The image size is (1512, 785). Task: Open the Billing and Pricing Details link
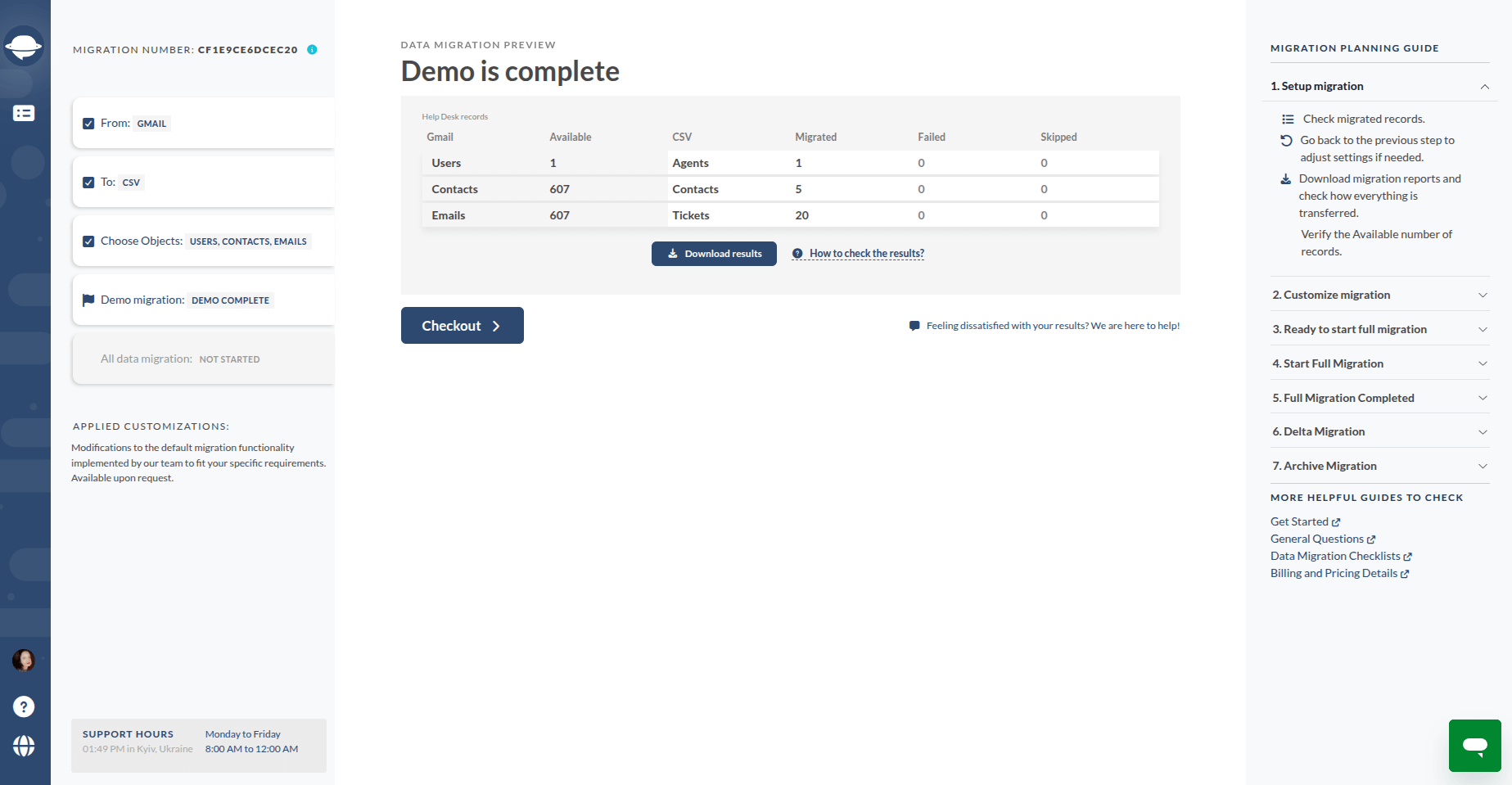pos(1334,573)
